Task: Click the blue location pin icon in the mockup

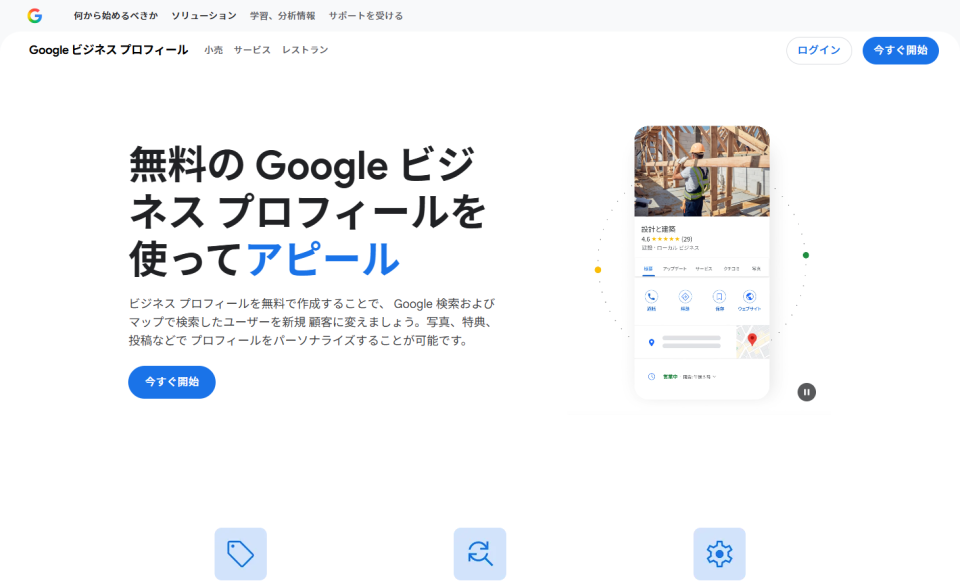Action: pos(651,342)
